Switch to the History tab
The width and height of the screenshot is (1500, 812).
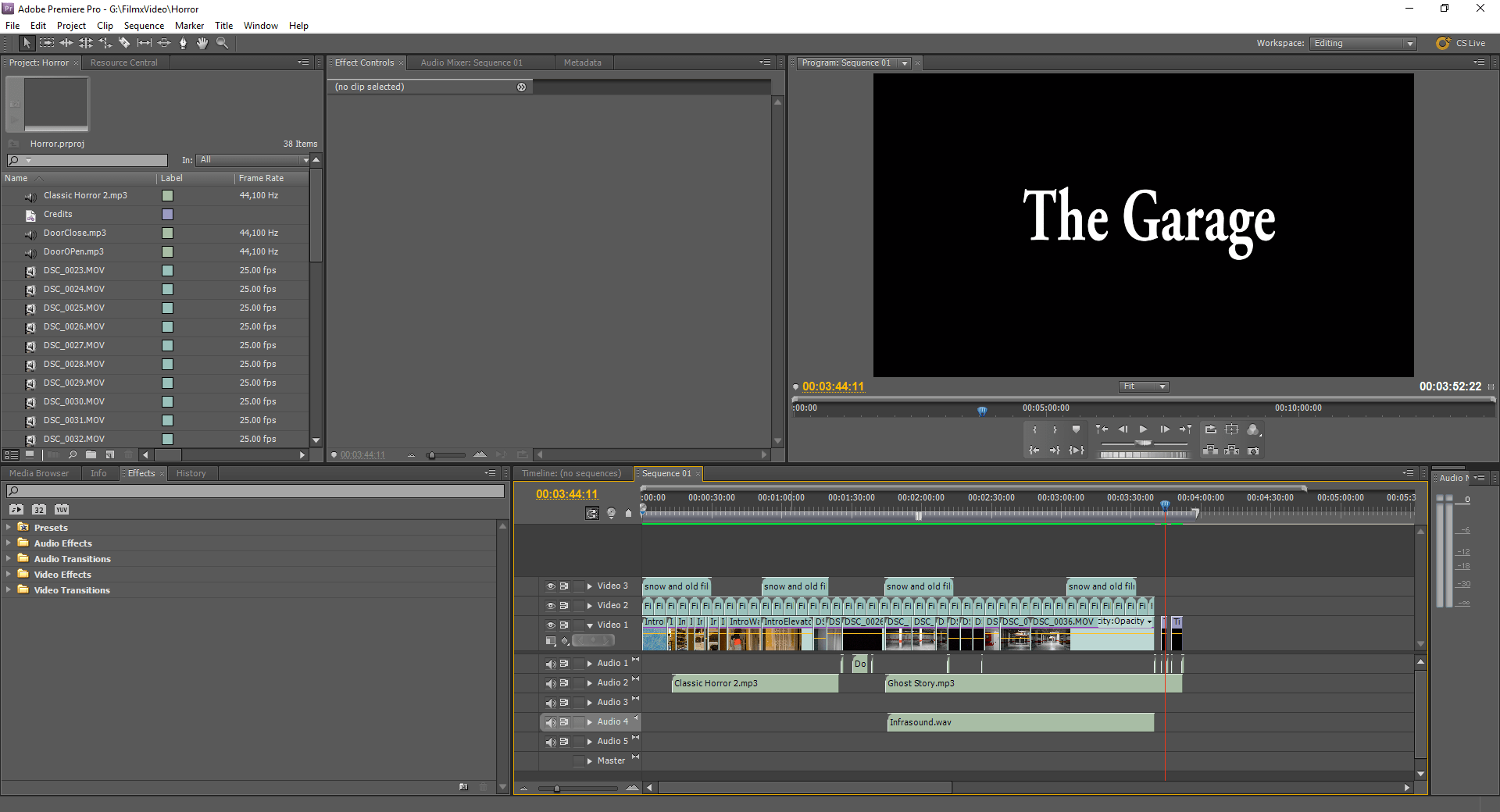[x=191, y=473]
